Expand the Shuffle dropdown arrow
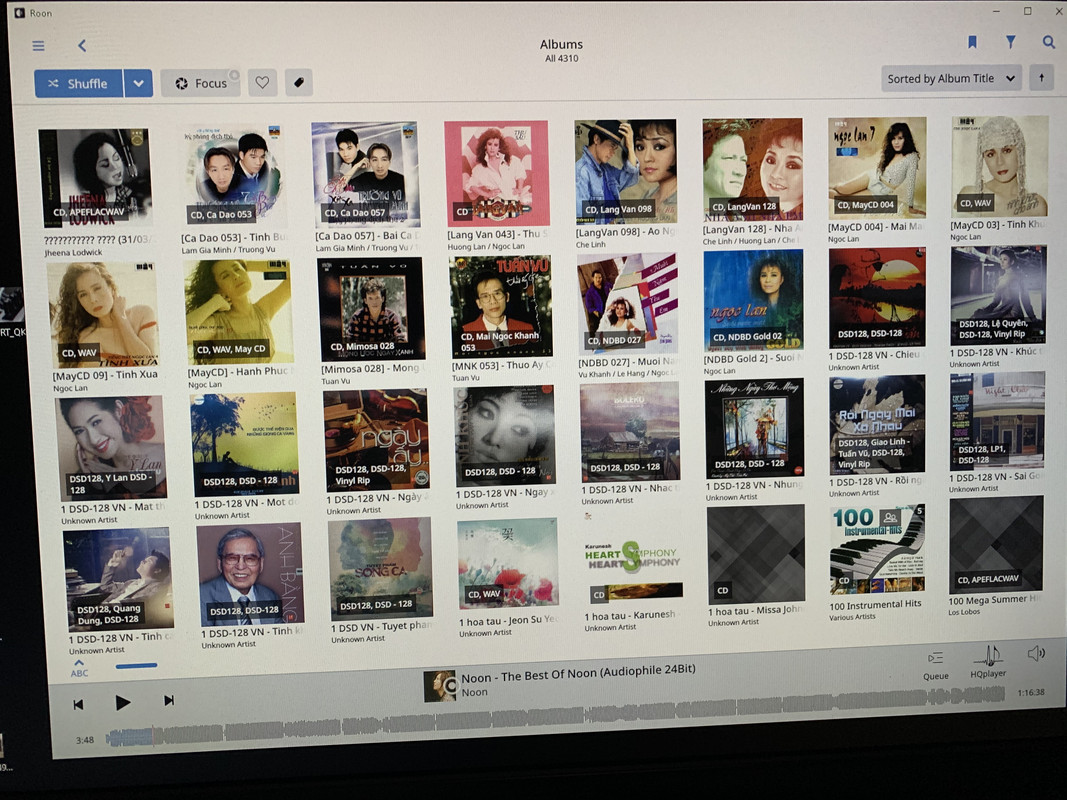This screenshot has width=1067, height=800. (138, 84)
